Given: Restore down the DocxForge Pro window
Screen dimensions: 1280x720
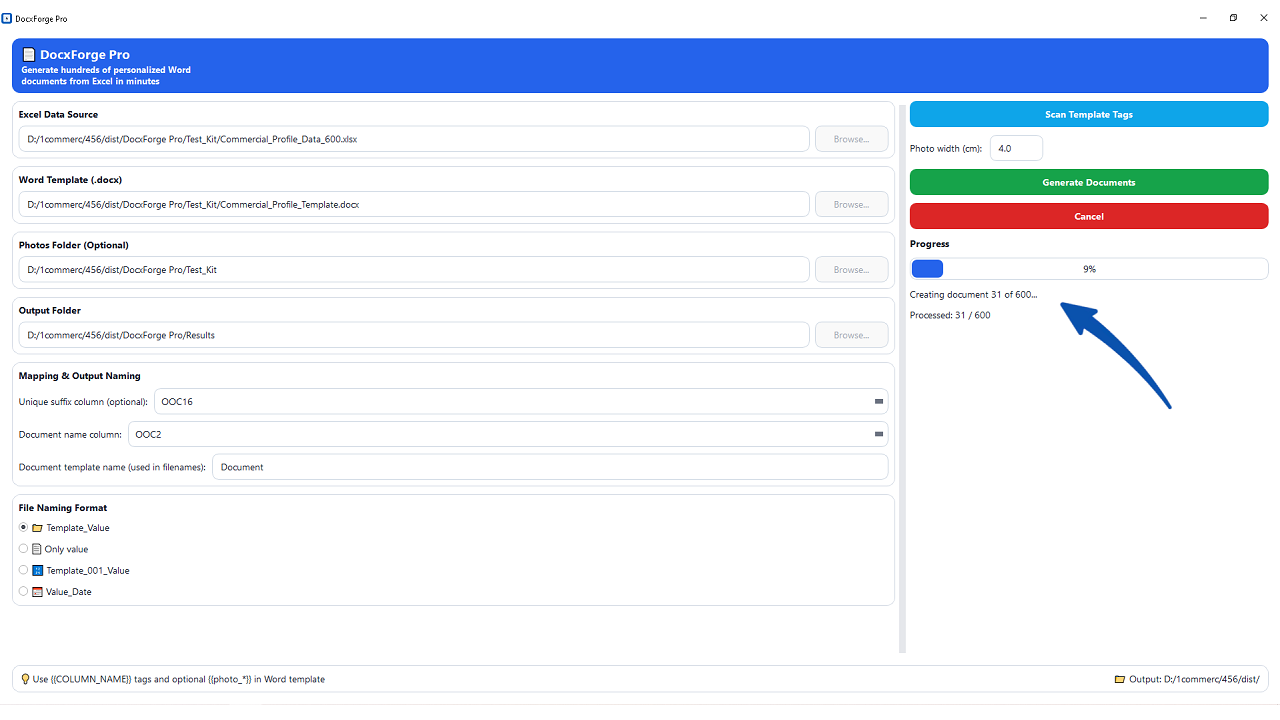Looking at the screenshot, I should pyautogui.click(x=1233, y=18).
